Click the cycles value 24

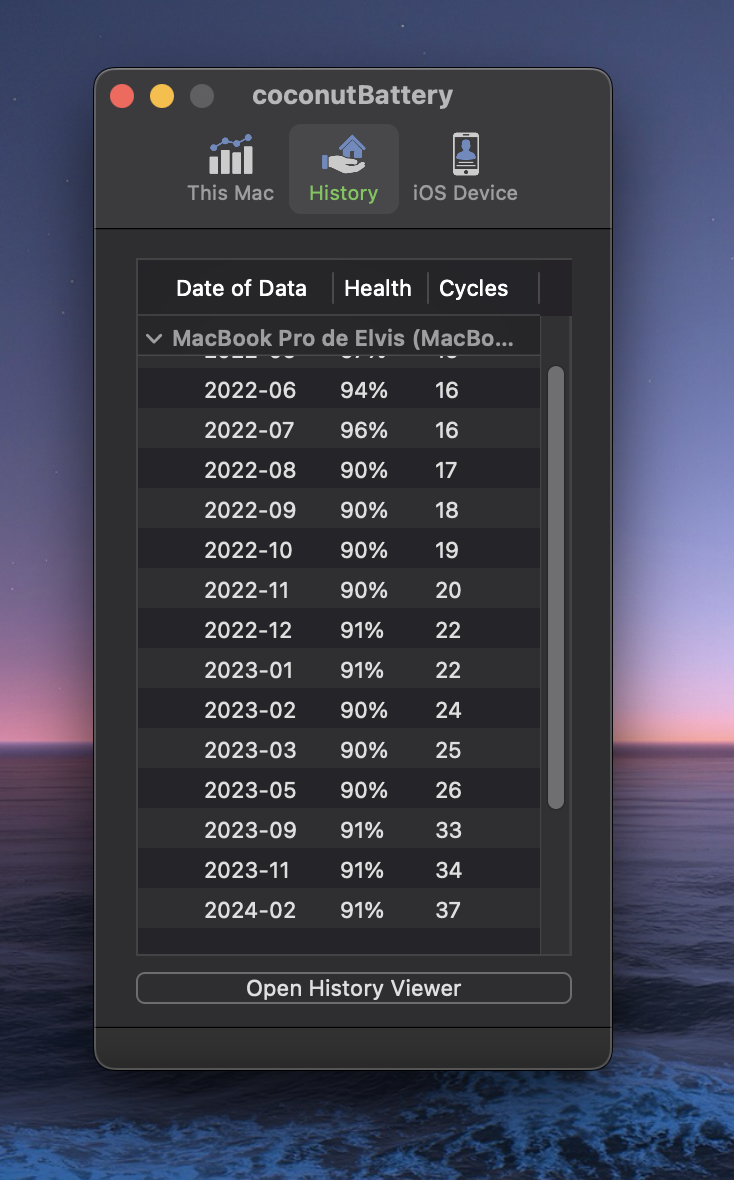click(448, 710)
